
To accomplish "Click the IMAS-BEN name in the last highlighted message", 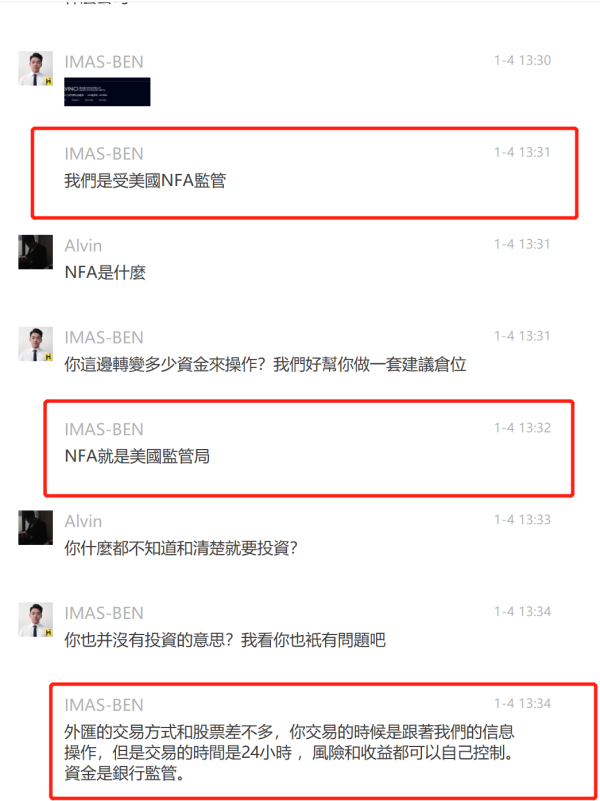I will tap(104, 705).
